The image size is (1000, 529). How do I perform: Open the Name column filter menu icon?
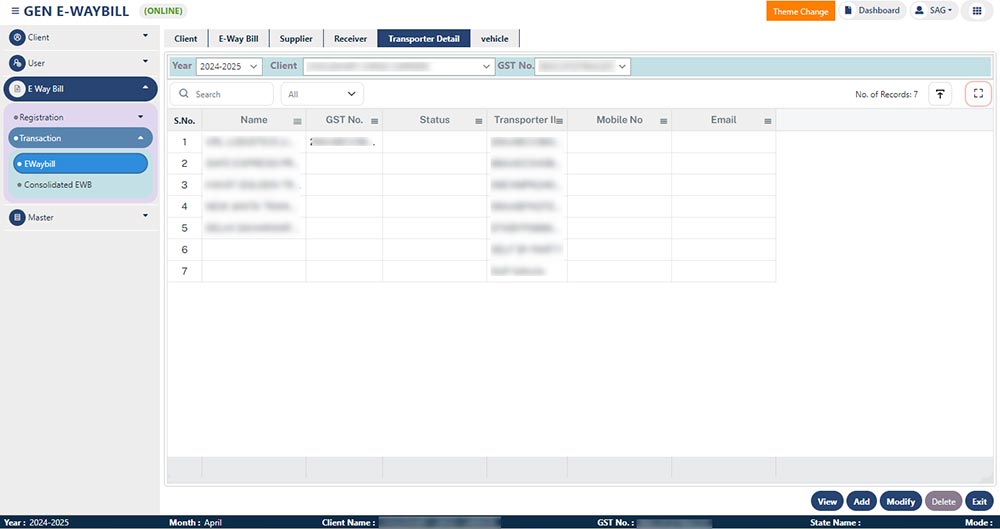click(297, 121)
